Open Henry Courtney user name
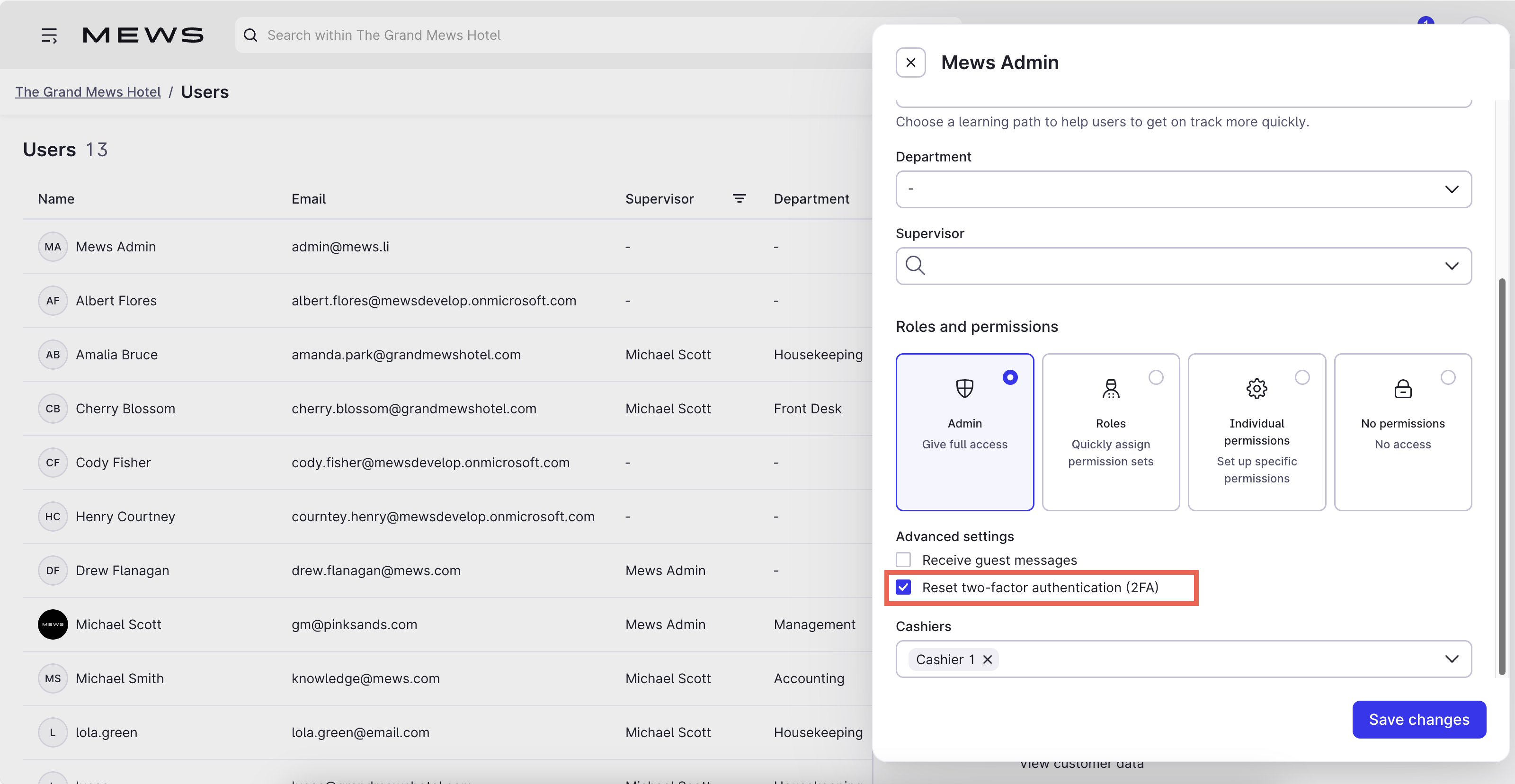Viewport: 1515px width, 784px height. 125,517
